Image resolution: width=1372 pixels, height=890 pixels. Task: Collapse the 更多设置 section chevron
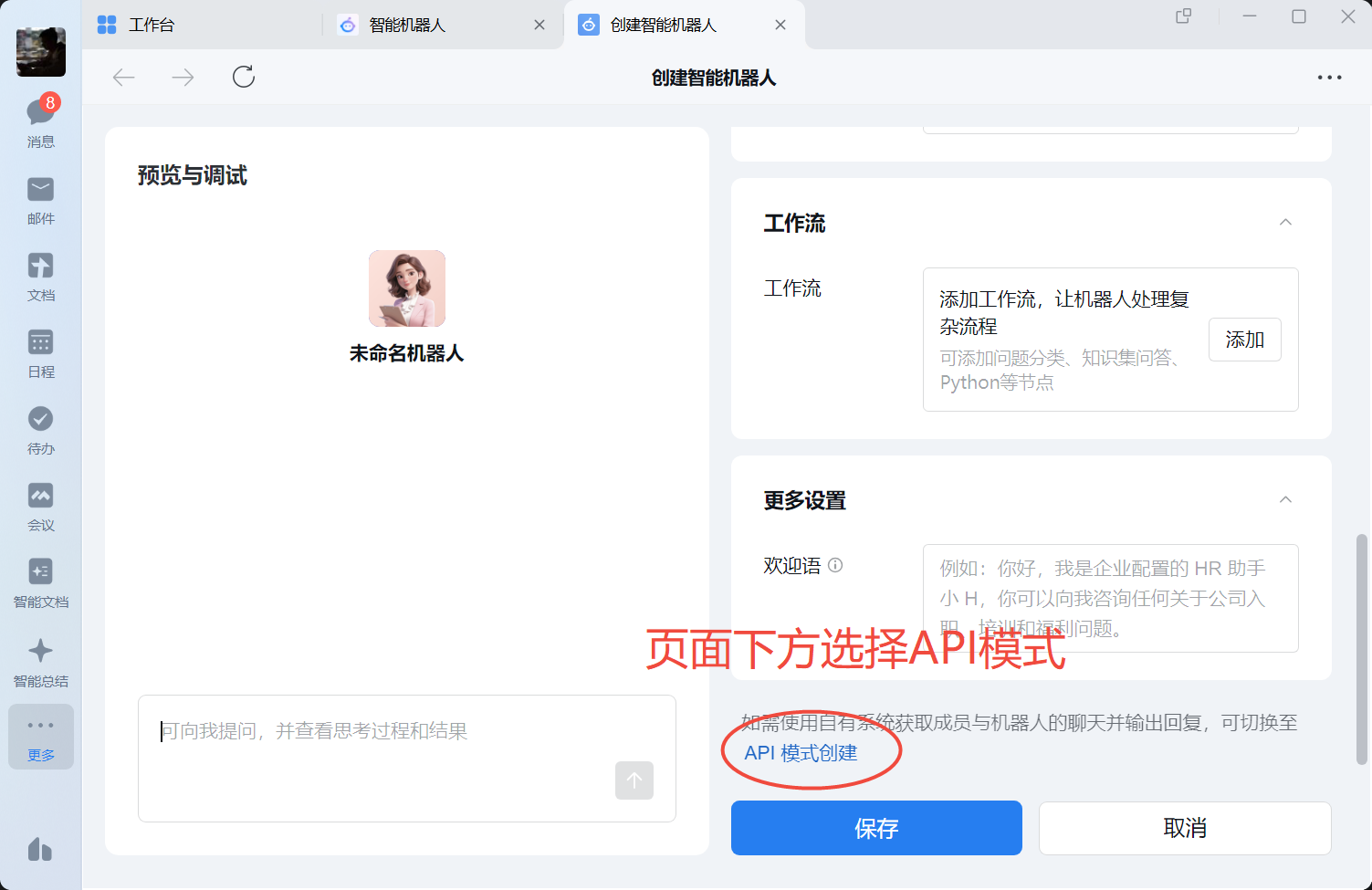click(1285, 500)
